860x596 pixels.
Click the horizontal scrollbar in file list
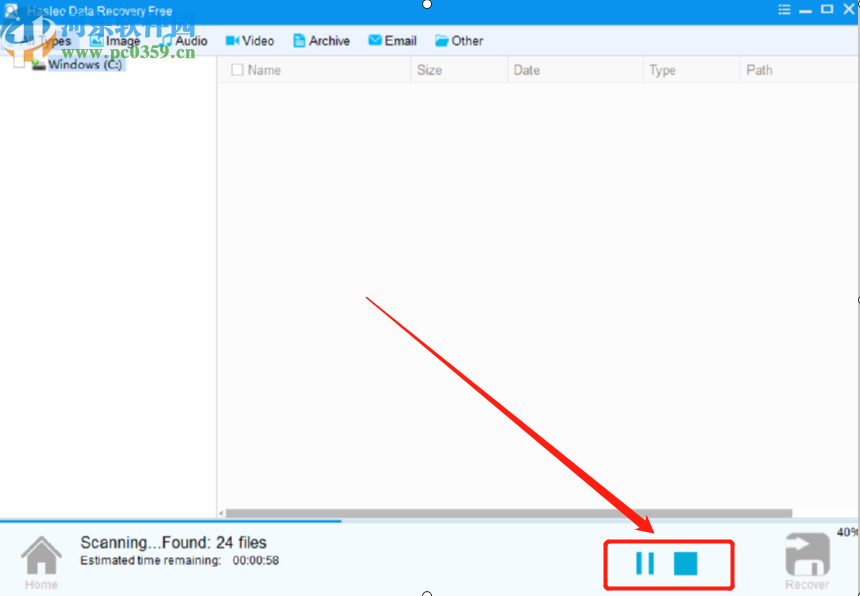[509, 514]
